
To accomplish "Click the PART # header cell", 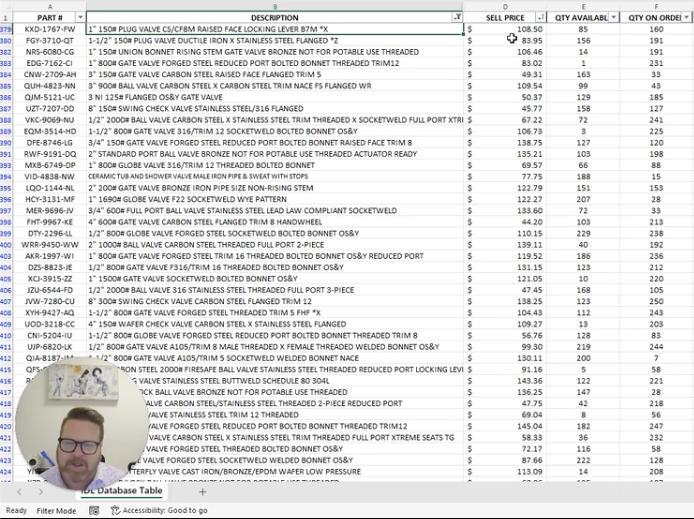I will click(50, 17).
